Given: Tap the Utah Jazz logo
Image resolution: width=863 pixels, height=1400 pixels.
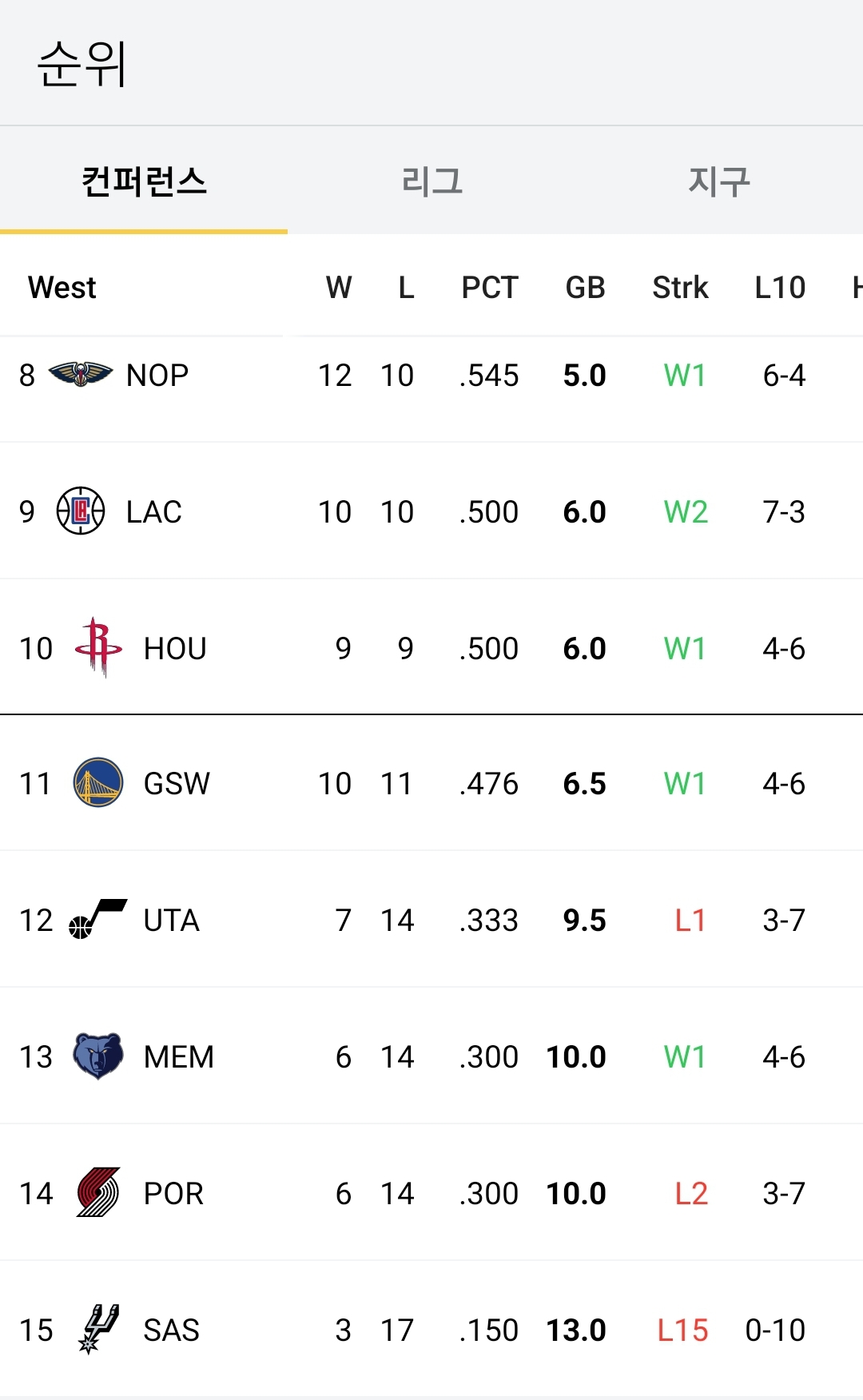Looking at the screenshot, I should click(98, 919).
